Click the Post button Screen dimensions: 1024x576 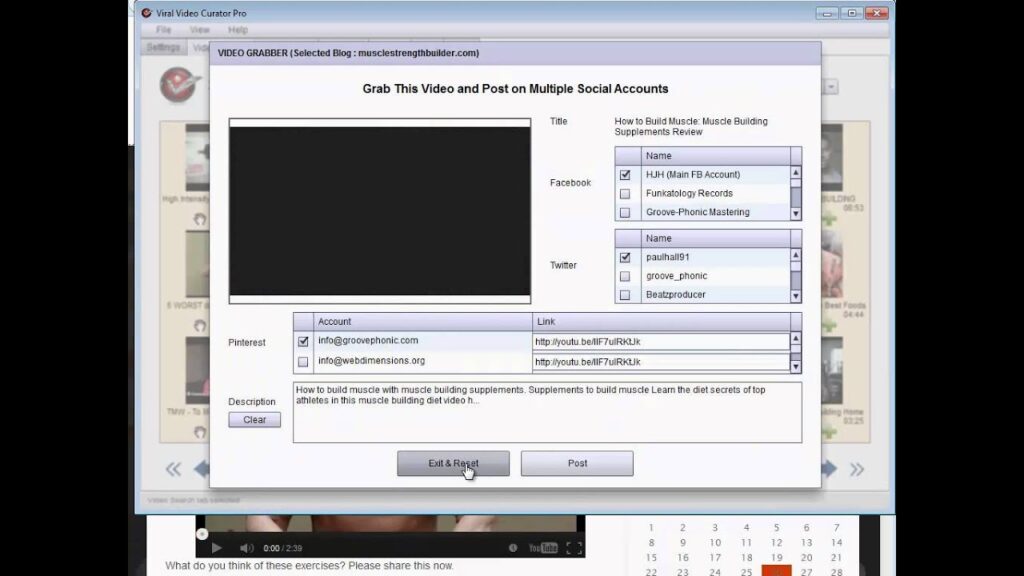pyautogui.click(x=577, y=463)
